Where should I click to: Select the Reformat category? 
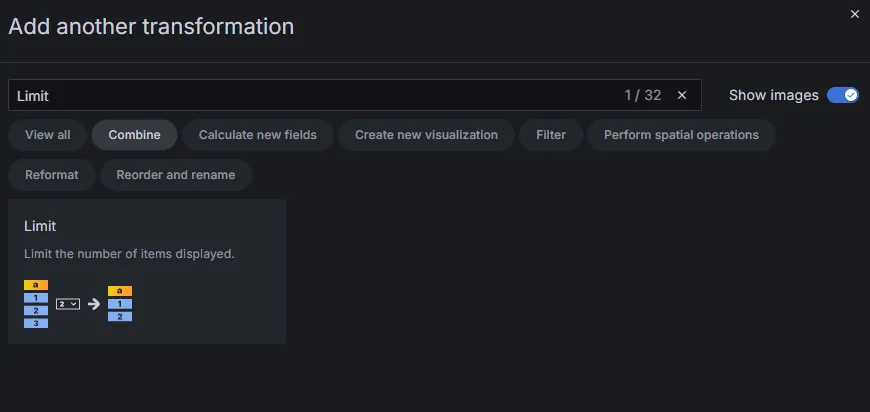(52, 175)
